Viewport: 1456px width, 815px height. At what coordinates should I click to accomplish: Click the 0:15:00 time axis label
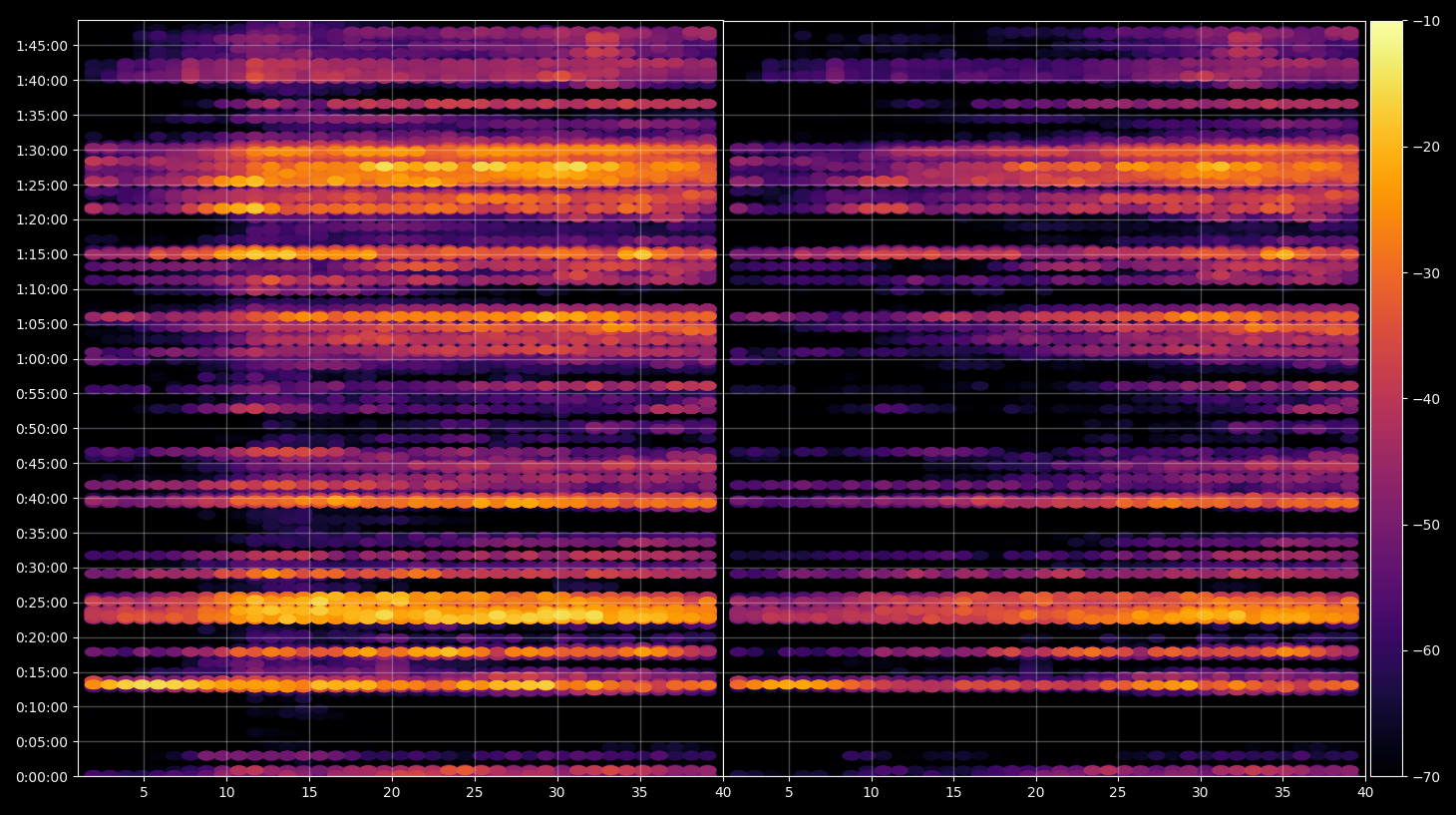pyautogui.click(x=42, y=672)
